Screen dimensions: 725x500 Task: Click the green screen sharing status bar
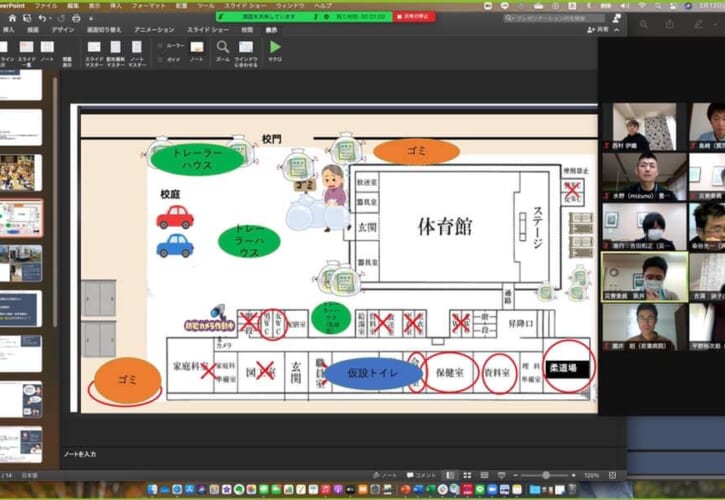pyautogui.click(x=304, y=17)
